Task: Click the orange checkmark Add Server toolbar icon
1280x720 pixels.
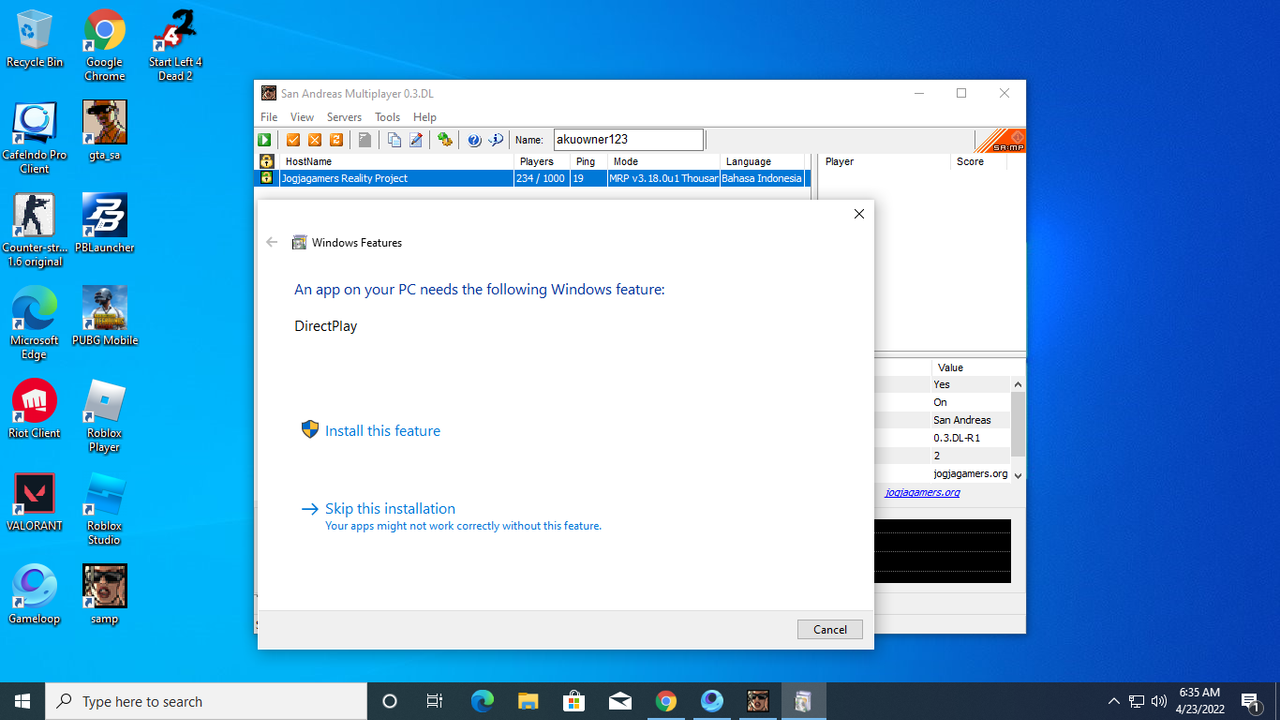Action: pyautogui.click(x=294, y=141)
